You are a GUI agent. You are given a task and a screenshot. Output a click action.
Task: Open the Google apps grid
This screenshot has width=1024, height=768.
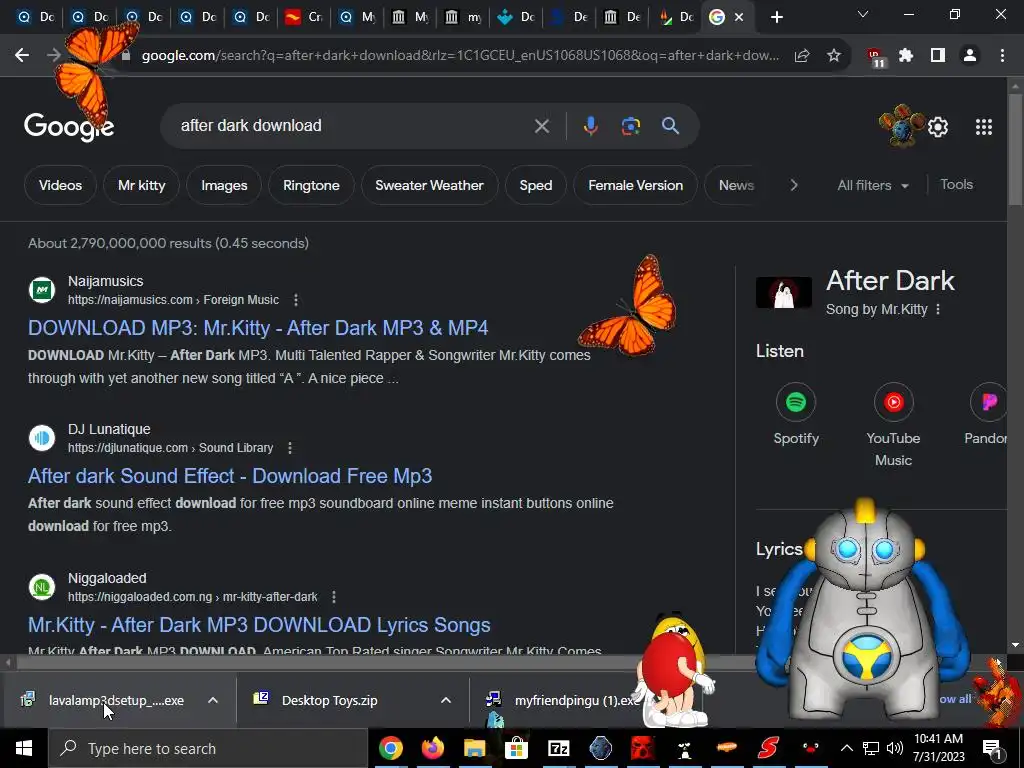984,127
